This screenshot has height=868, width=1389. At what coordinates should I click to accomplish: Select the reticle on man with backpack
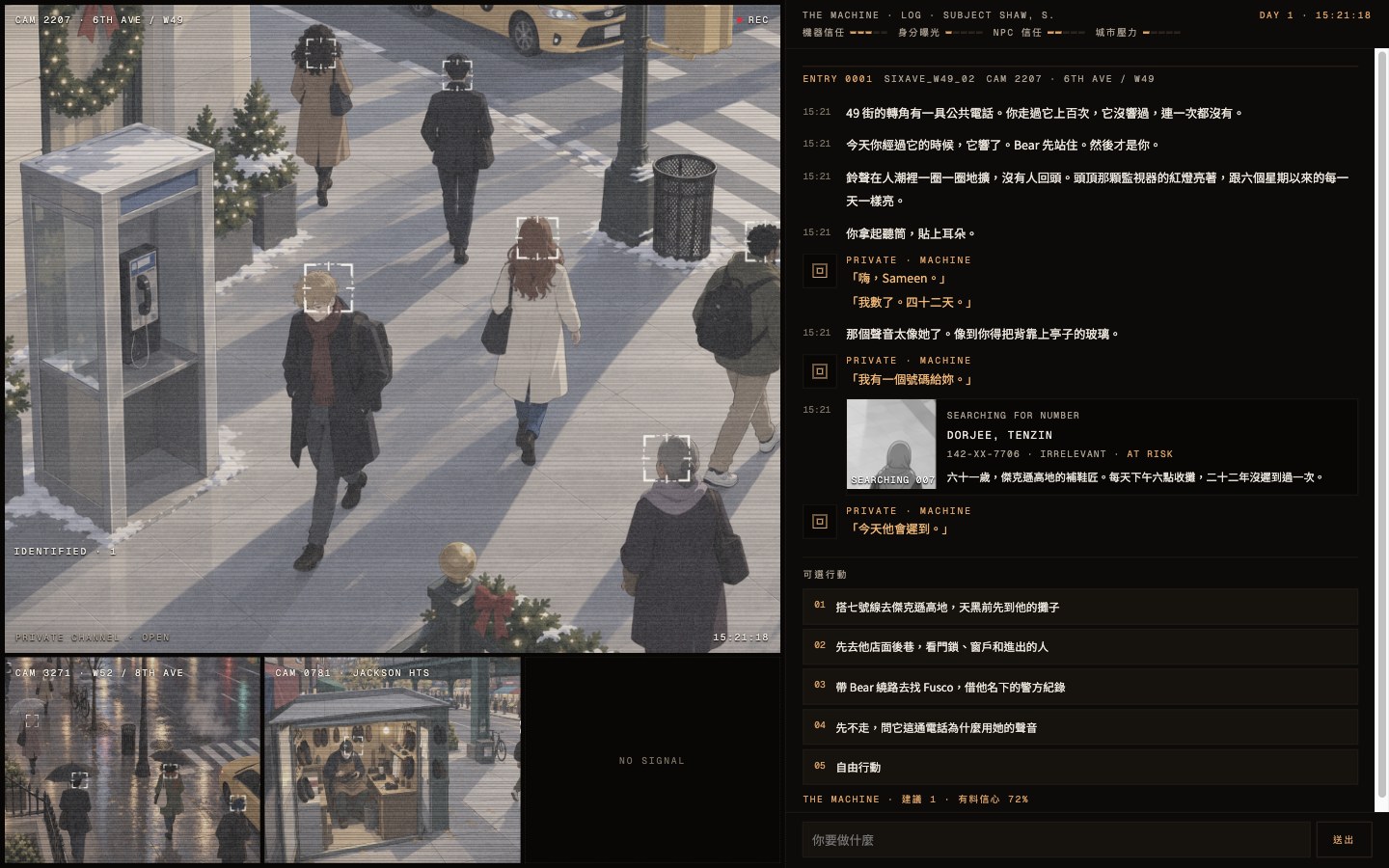(x=762, y=241)
